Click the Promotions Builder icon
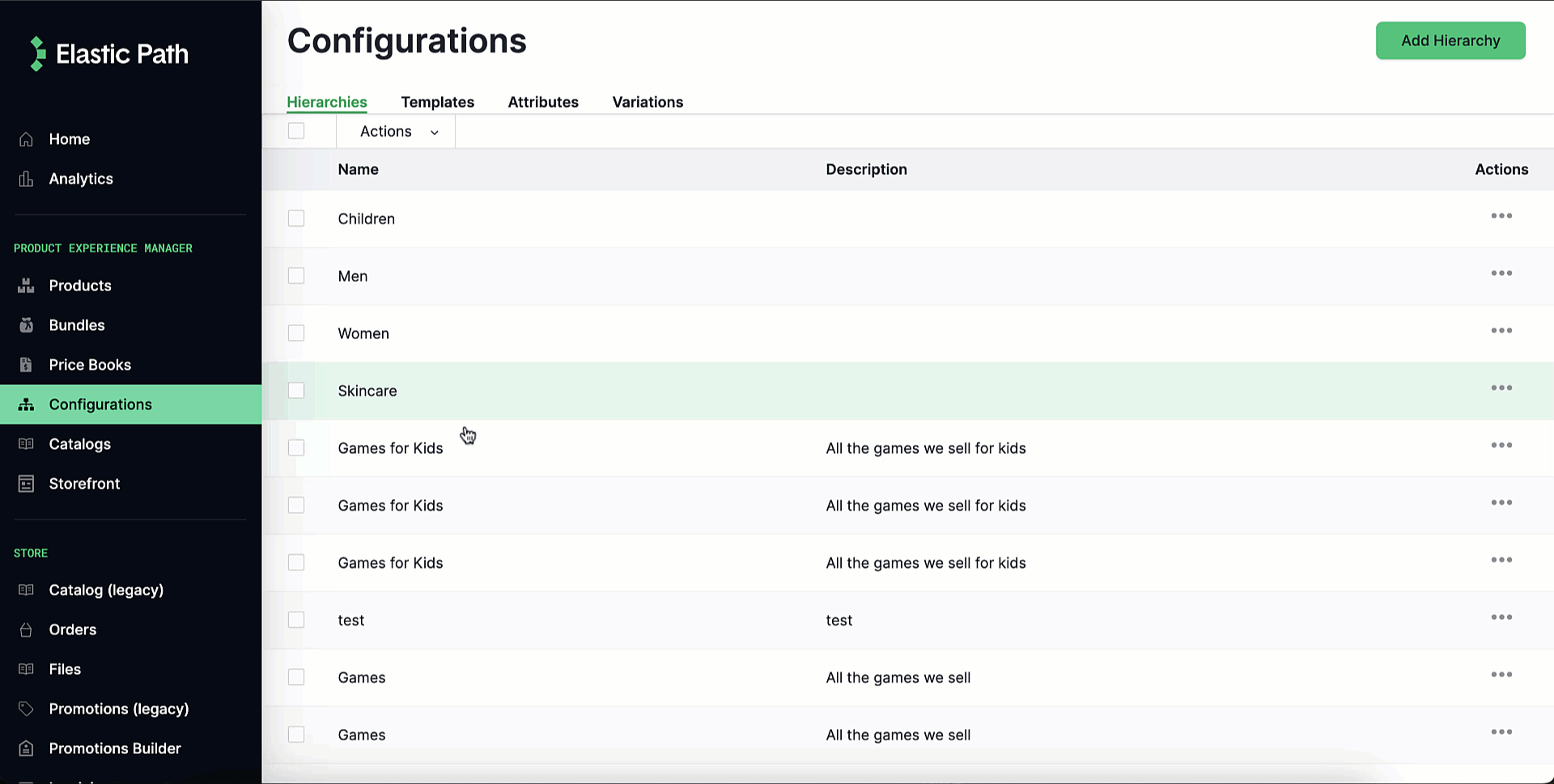 pyautogui.click(x=26, y=748)
